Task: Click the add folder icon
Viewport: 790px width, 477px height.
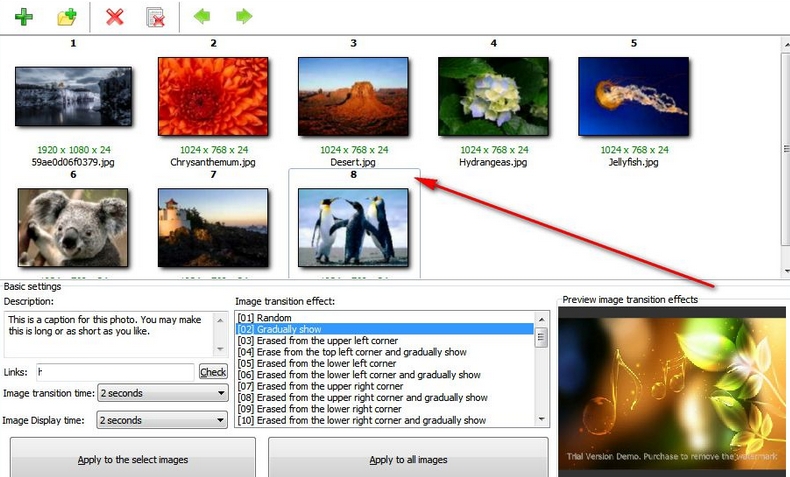Action: click(67, 16)
